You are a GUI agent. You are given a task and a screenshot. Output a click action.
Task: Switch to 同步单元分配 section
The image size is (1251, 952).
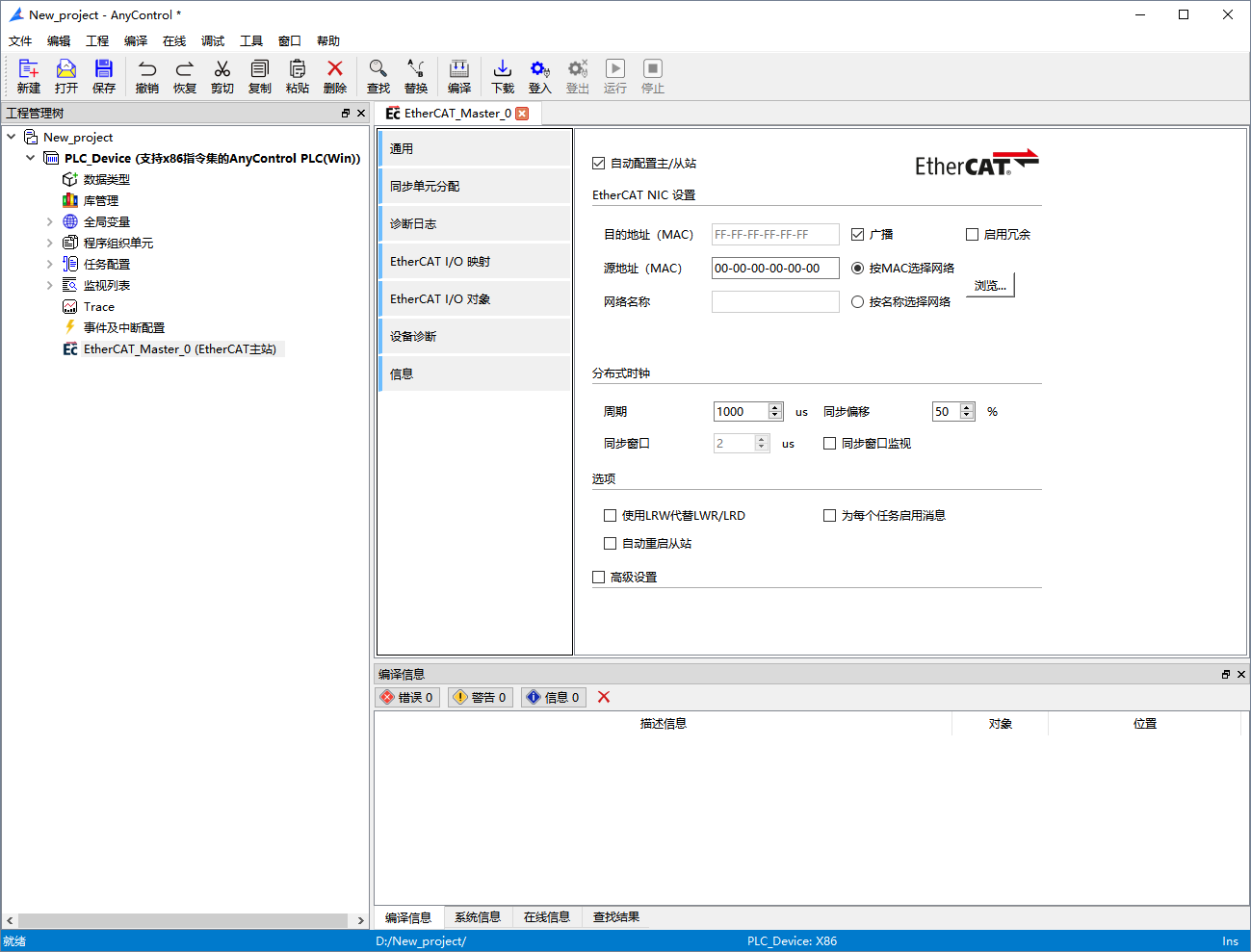pyautogui.click(x=475, y=187)
